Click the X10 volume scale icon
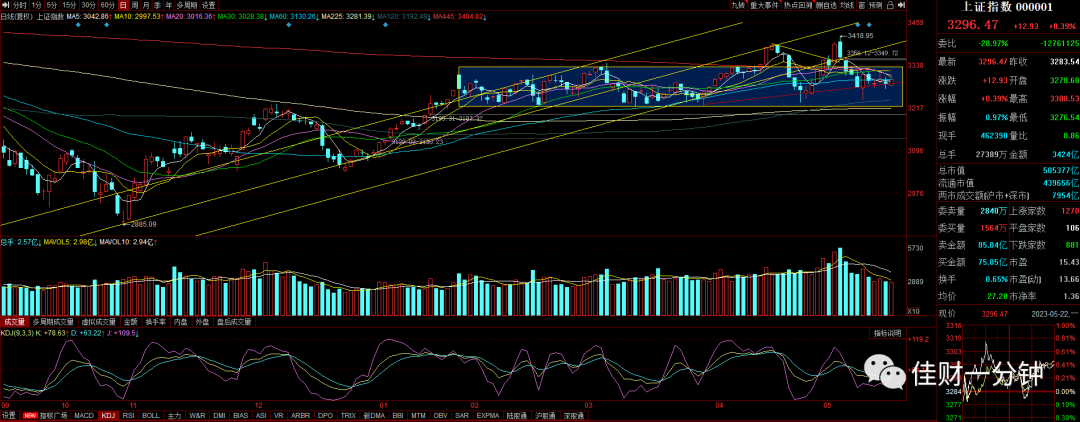The image size is (1080, 422). coord(913,311)
